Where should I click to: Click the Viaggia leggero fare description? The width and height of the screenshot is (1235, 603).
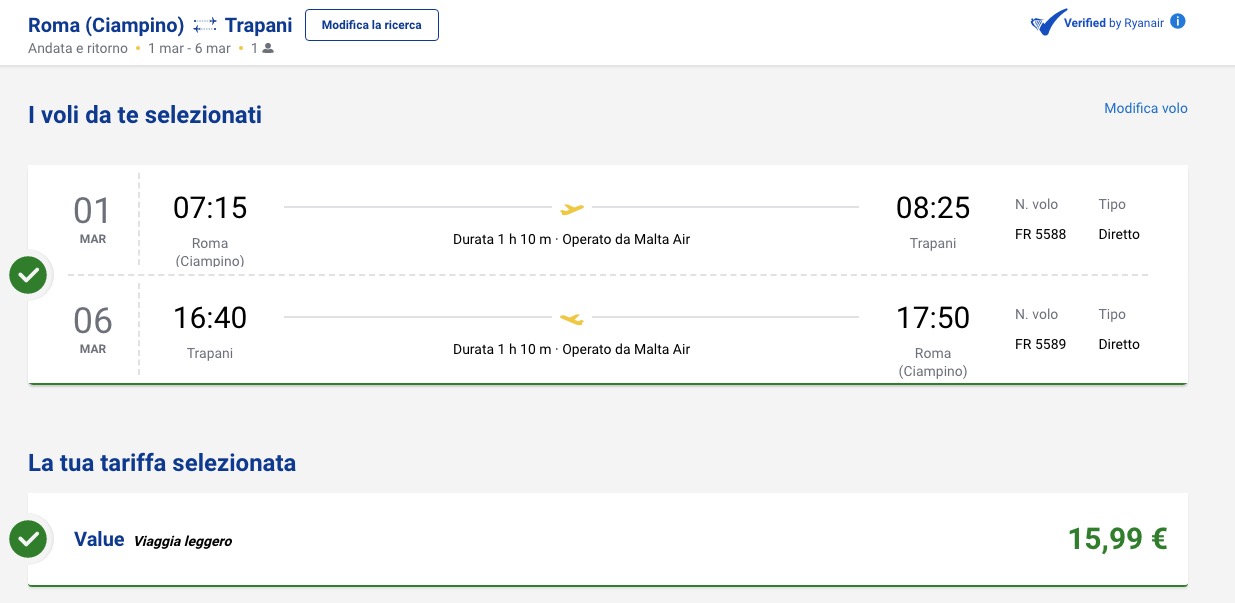point(183,541)
